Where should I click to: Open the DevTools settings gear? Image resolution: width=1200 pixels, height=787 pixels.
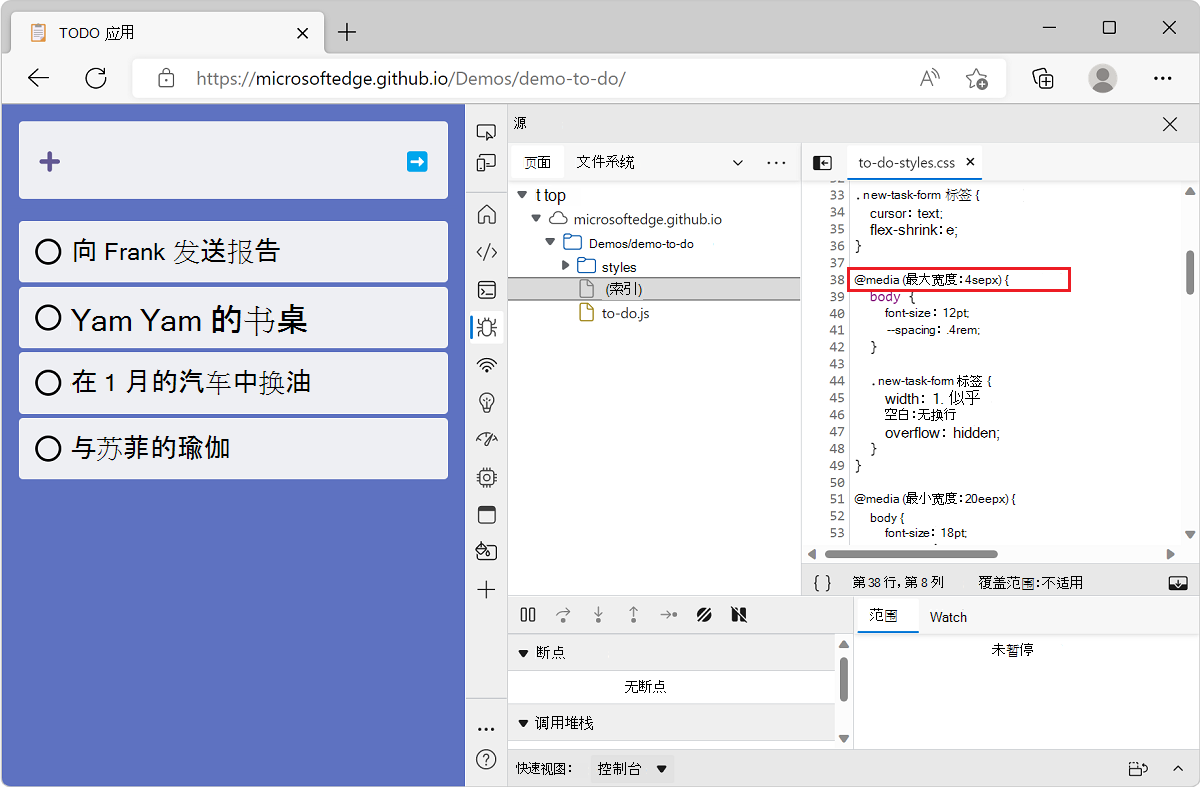[486, 477]
